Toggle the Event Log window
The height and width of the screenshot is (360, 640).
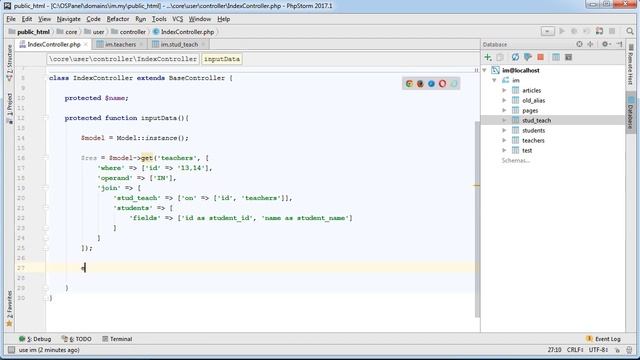(603, 339)
